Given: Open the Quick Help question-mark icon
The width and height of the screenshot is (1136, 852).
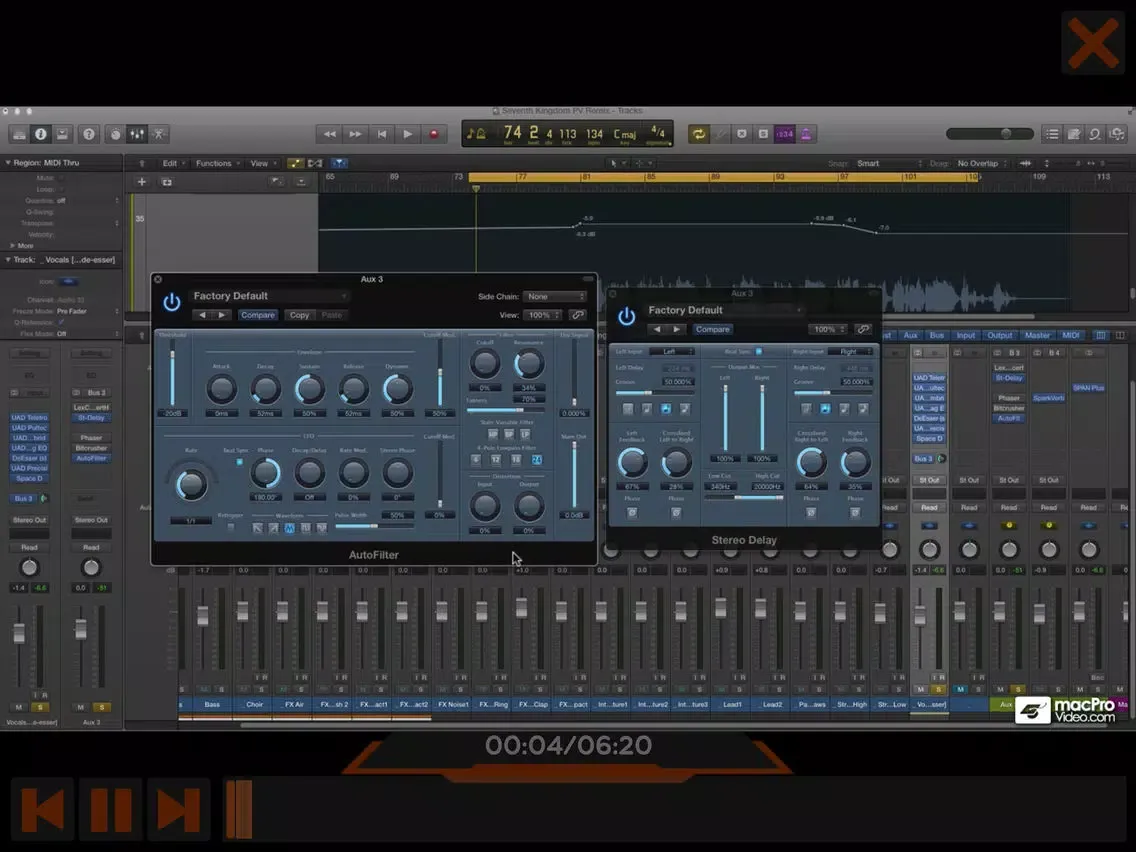Looking at the screenshot, I should tap(89, 134).
